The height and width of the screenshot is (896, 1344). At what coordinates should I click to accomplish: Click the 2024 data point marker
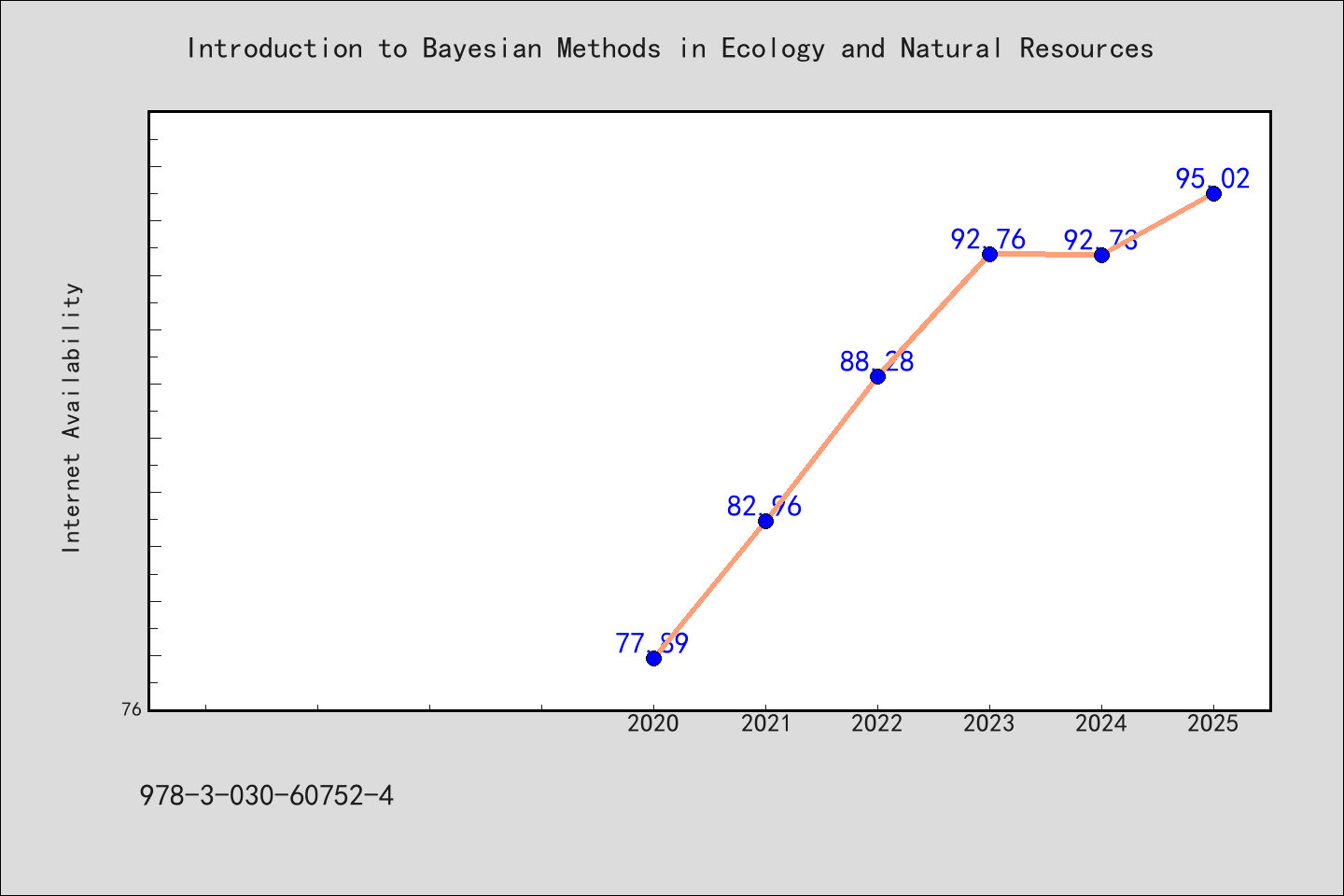(1101, 255)
